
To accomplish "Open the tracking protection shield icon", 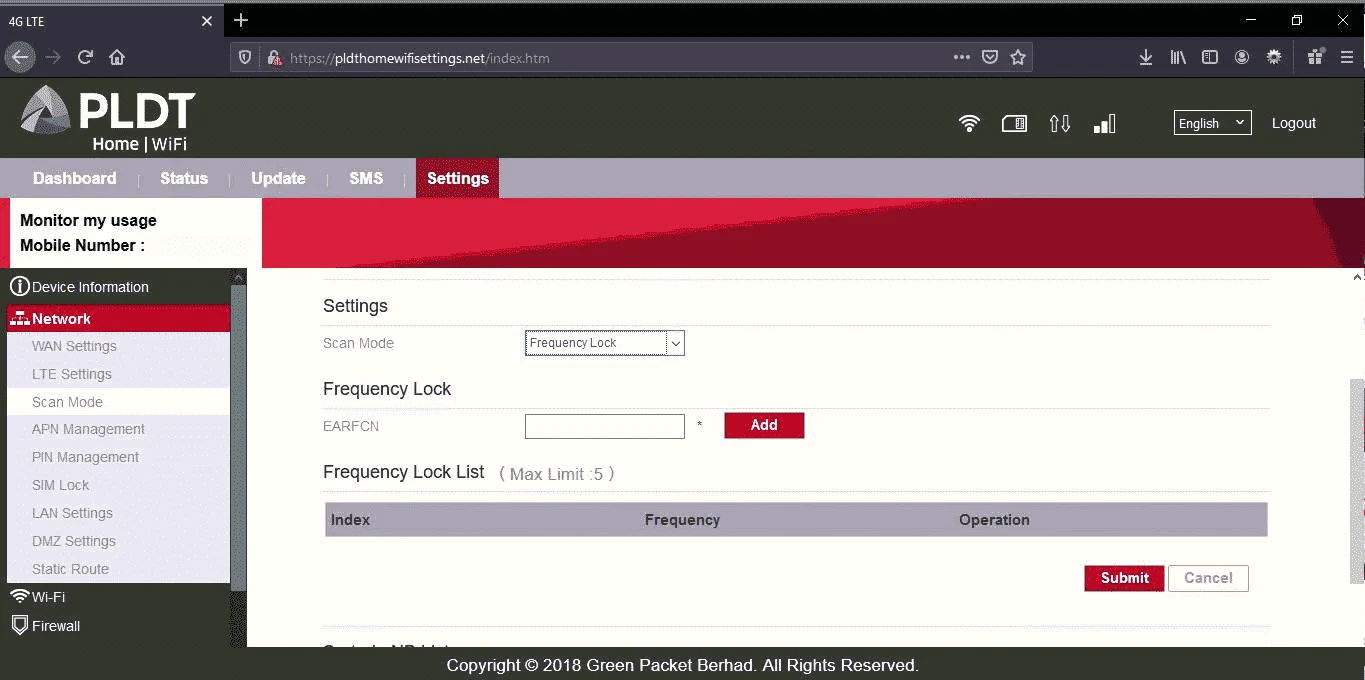I will pyautogui.click(x=245, y=58).
